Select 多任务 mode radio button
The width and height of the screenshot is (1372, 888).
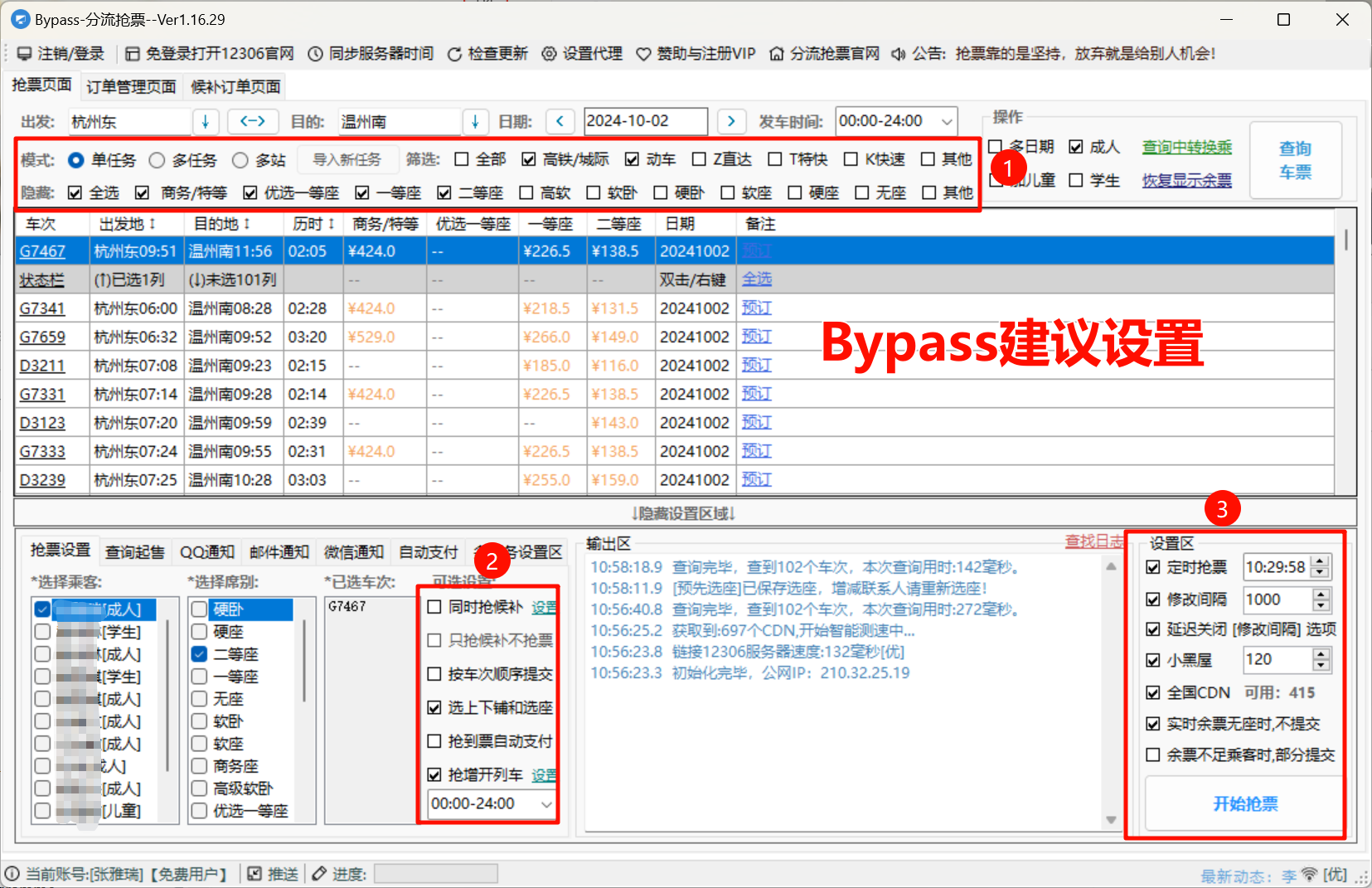coord(157,160)
